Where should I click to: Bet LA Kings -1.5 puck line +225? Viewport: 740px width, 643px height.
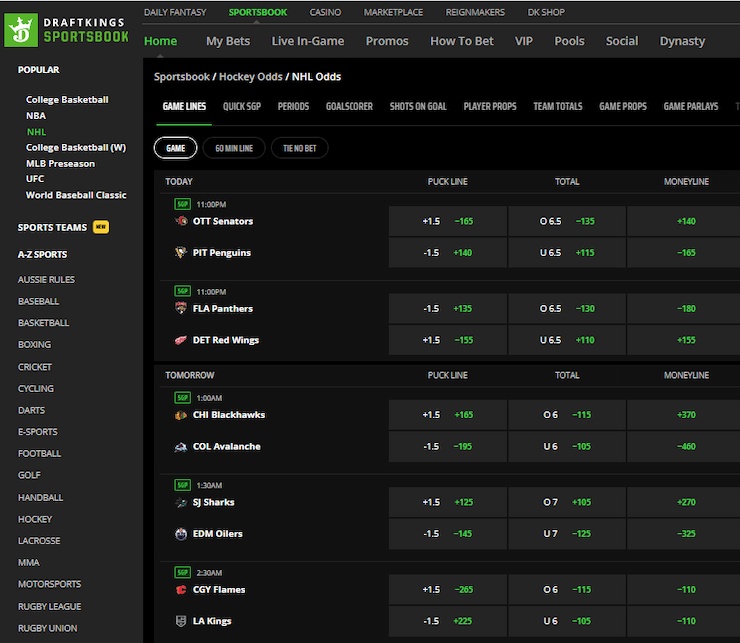(448, 621)
